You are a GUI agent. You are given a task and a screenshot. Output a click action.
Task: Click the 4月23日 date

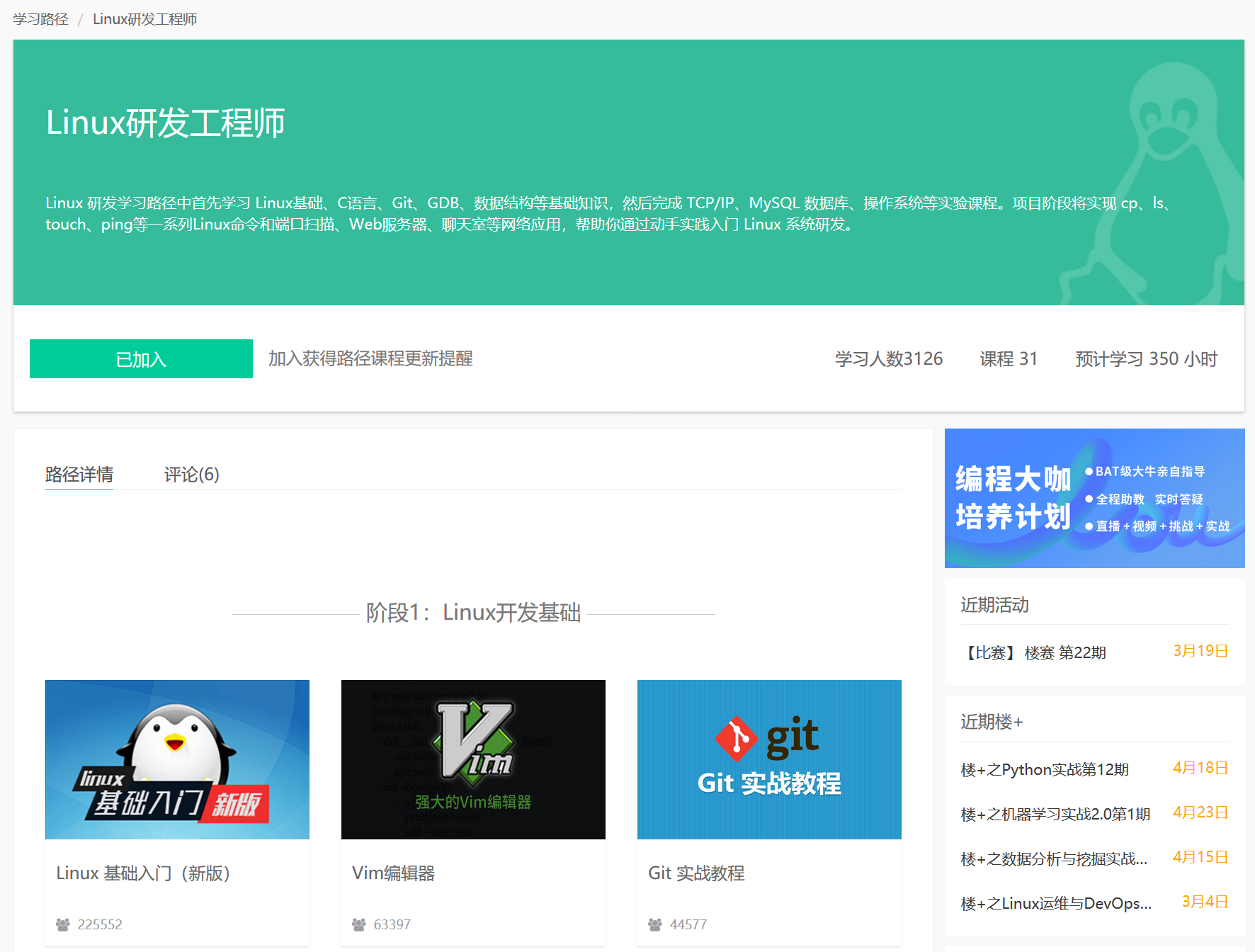coord(1200,812)
